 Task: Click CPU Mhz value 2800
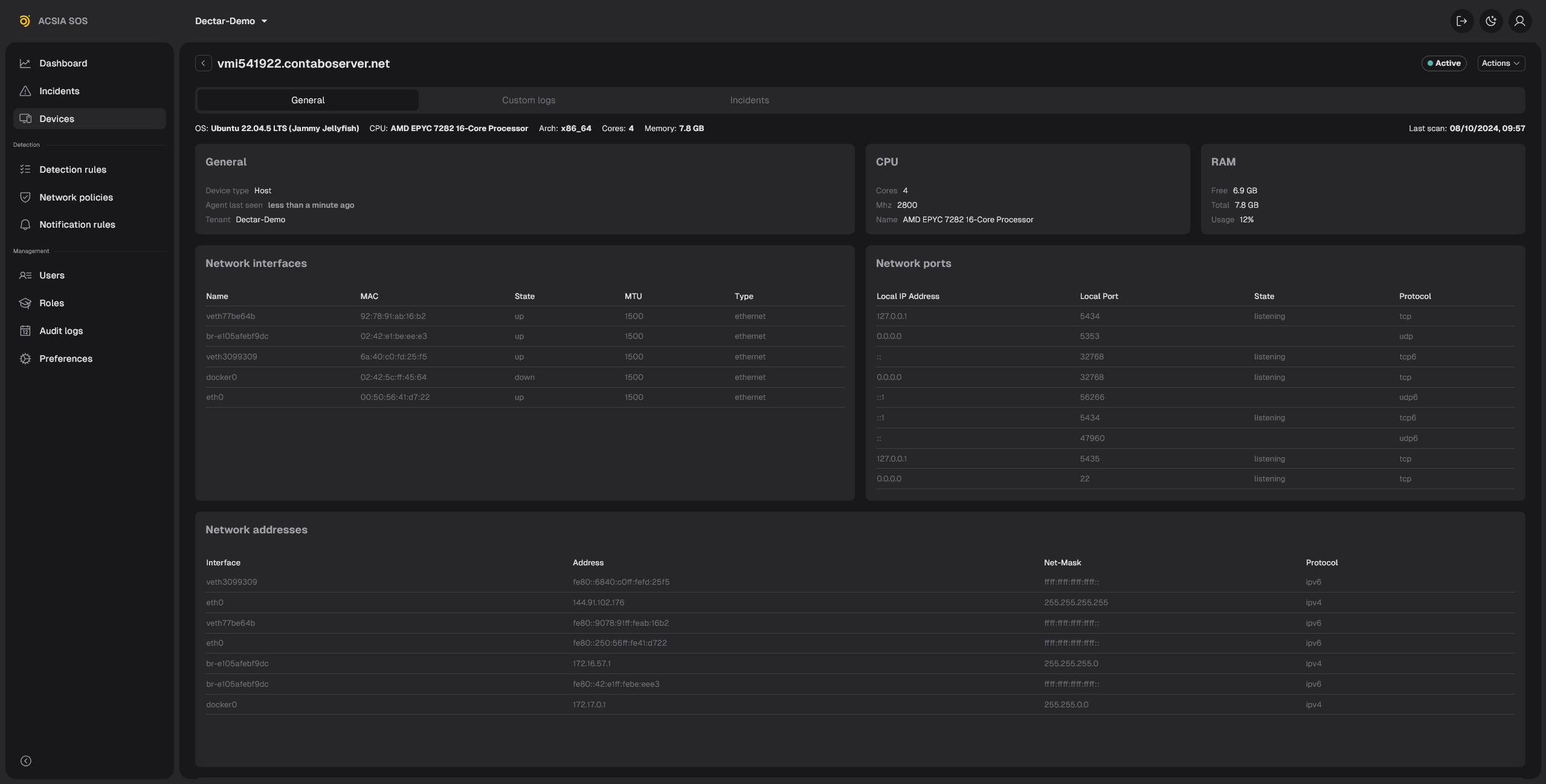pyautogui.click(x=907, y=205)
